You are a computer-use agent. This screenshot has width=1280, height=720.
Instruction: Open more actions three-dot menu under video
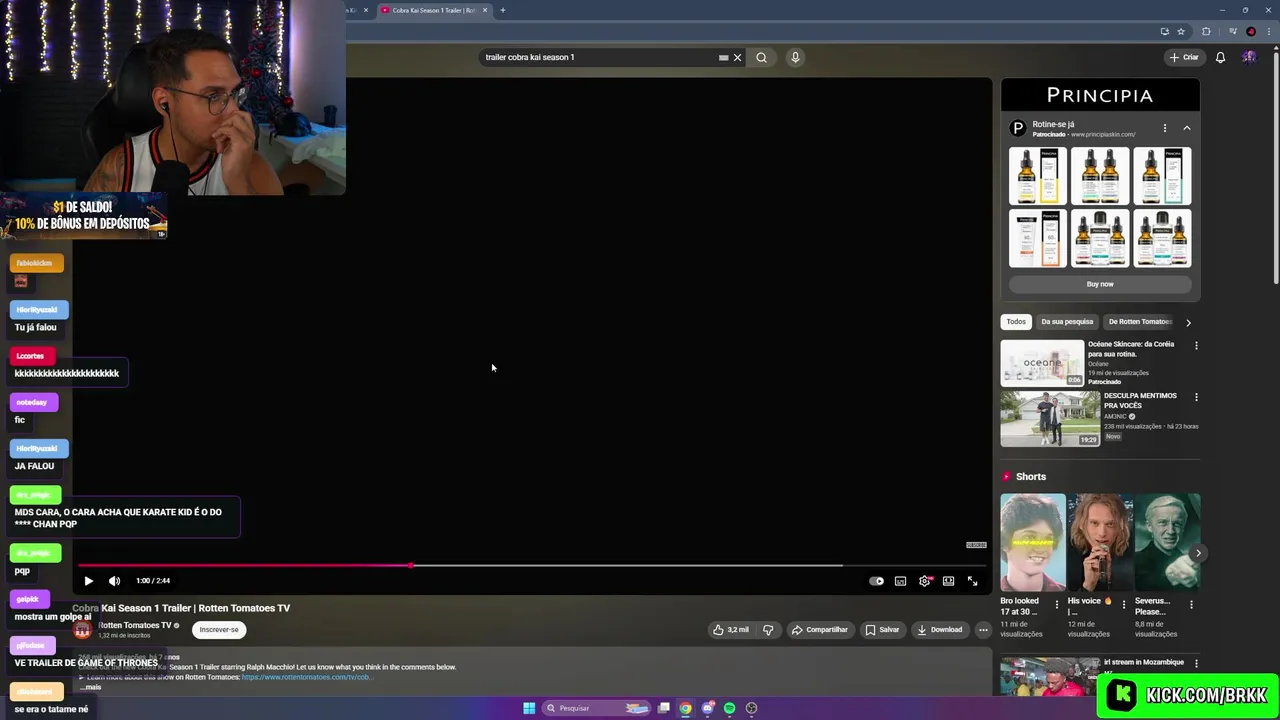pos(983,630)
